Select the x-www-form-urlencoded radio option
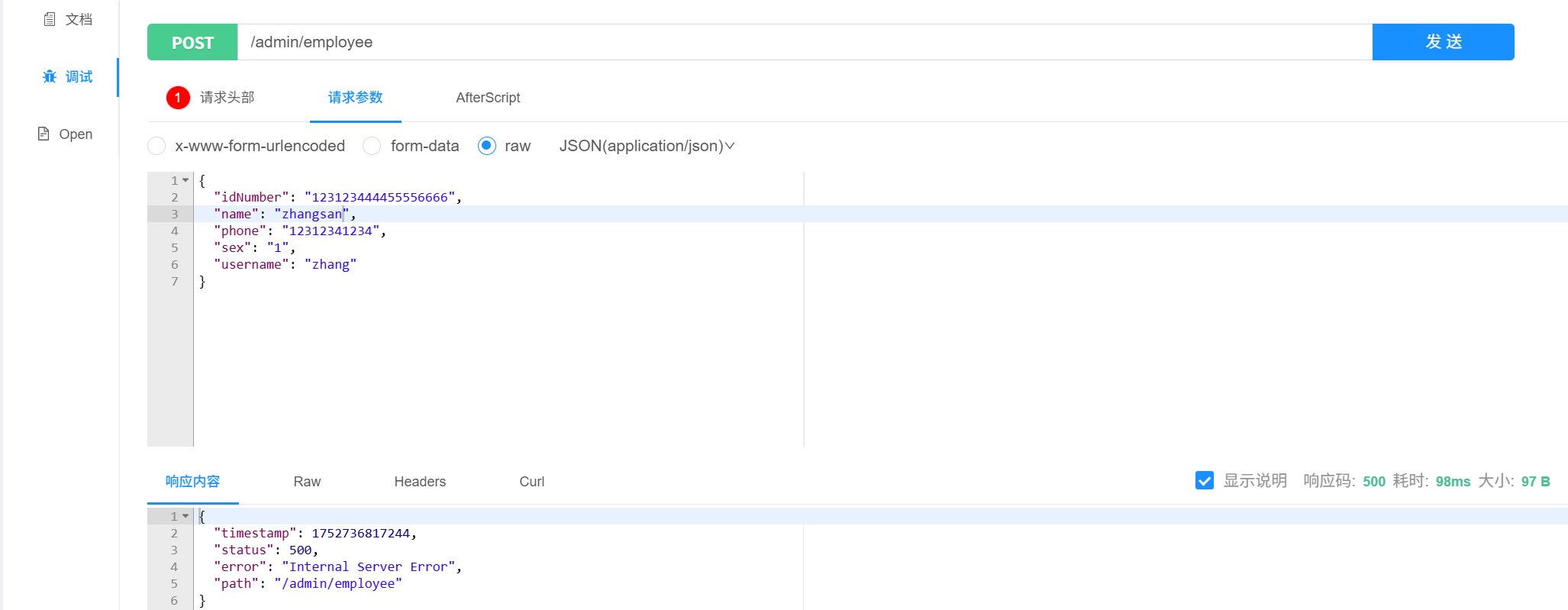The height and width of the screenshot is (610, 1568). coord(156,146)
